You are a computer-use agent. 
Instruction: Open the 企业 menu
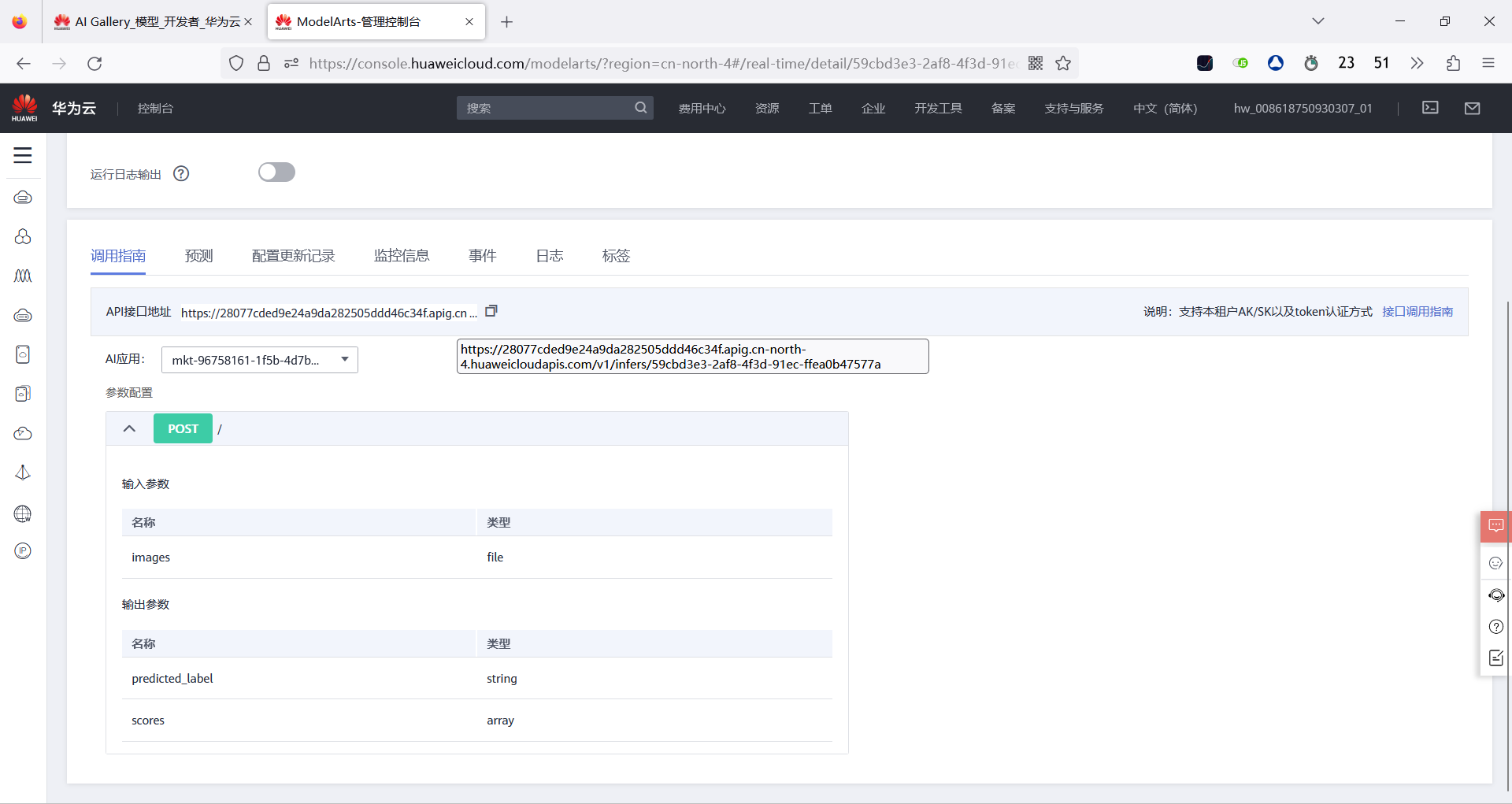coord(873,109)
